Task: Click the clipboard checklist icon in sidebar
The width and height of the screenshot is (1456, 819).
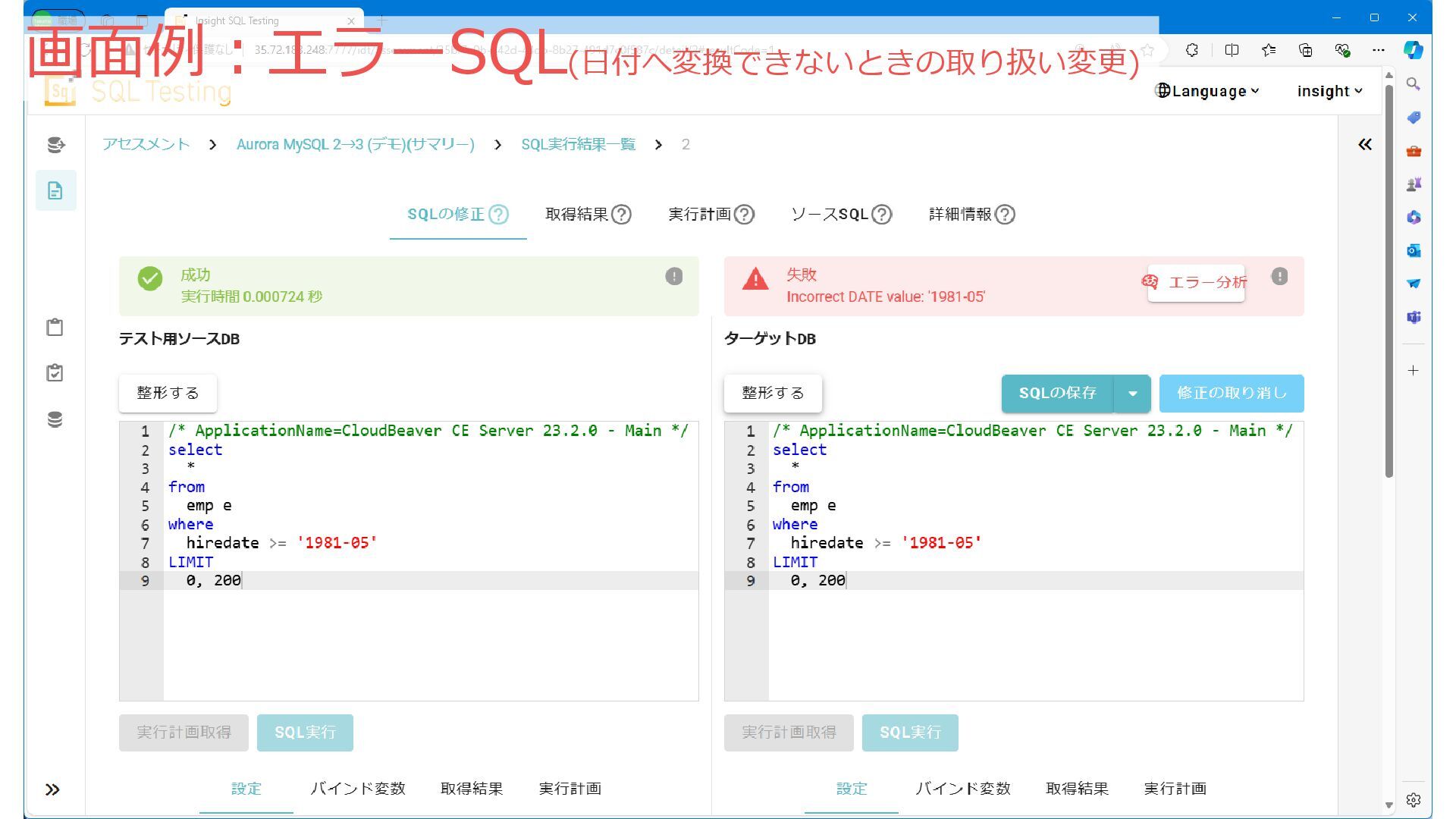Action: click(55, 372)
